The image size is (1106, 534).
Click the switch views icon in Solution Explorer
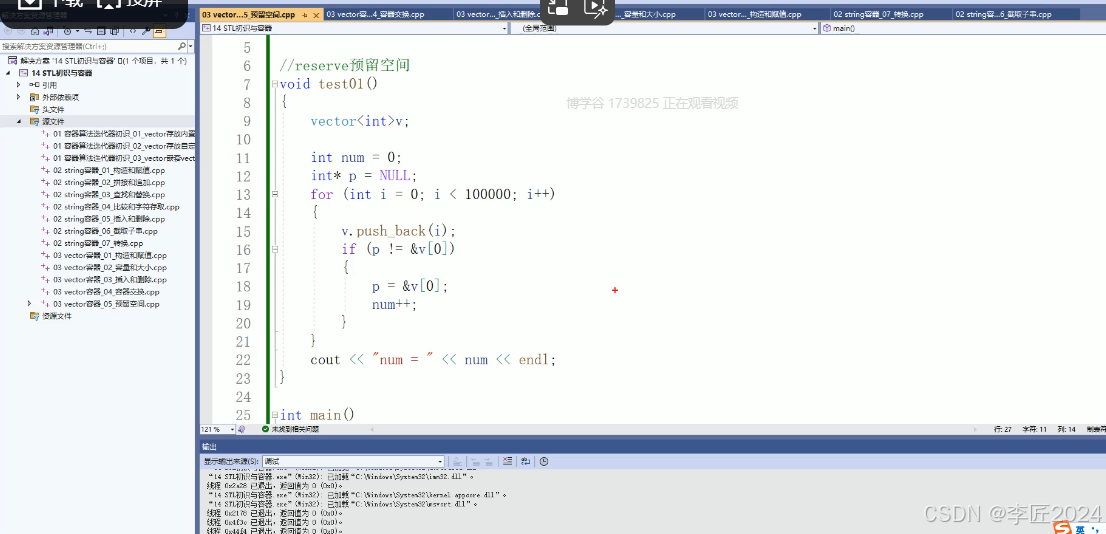[48, 32]
